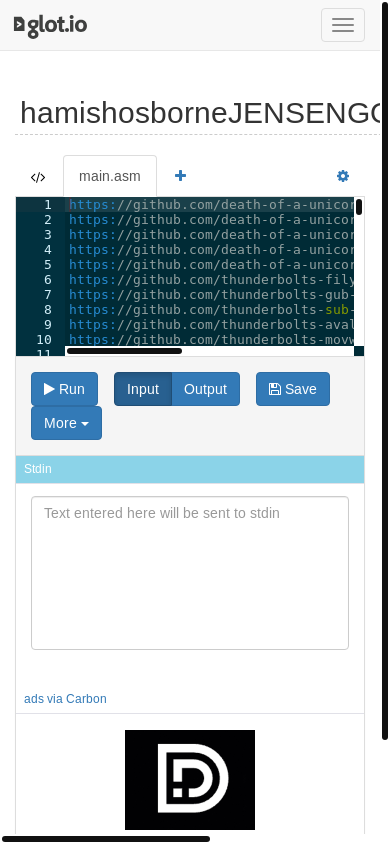The height and width of the screenshot is (844, 390).
Task: Select line 7 thunderbolts-gub URL
Action: (211, 295)
